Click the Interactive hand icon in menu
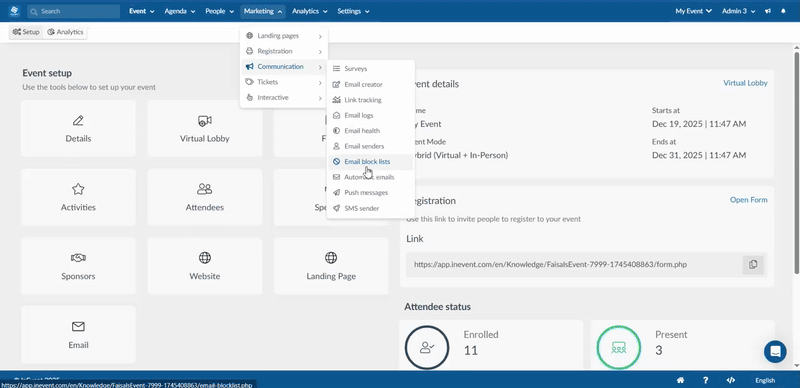This screenshot has width=800, height=388. coord(249,98)
